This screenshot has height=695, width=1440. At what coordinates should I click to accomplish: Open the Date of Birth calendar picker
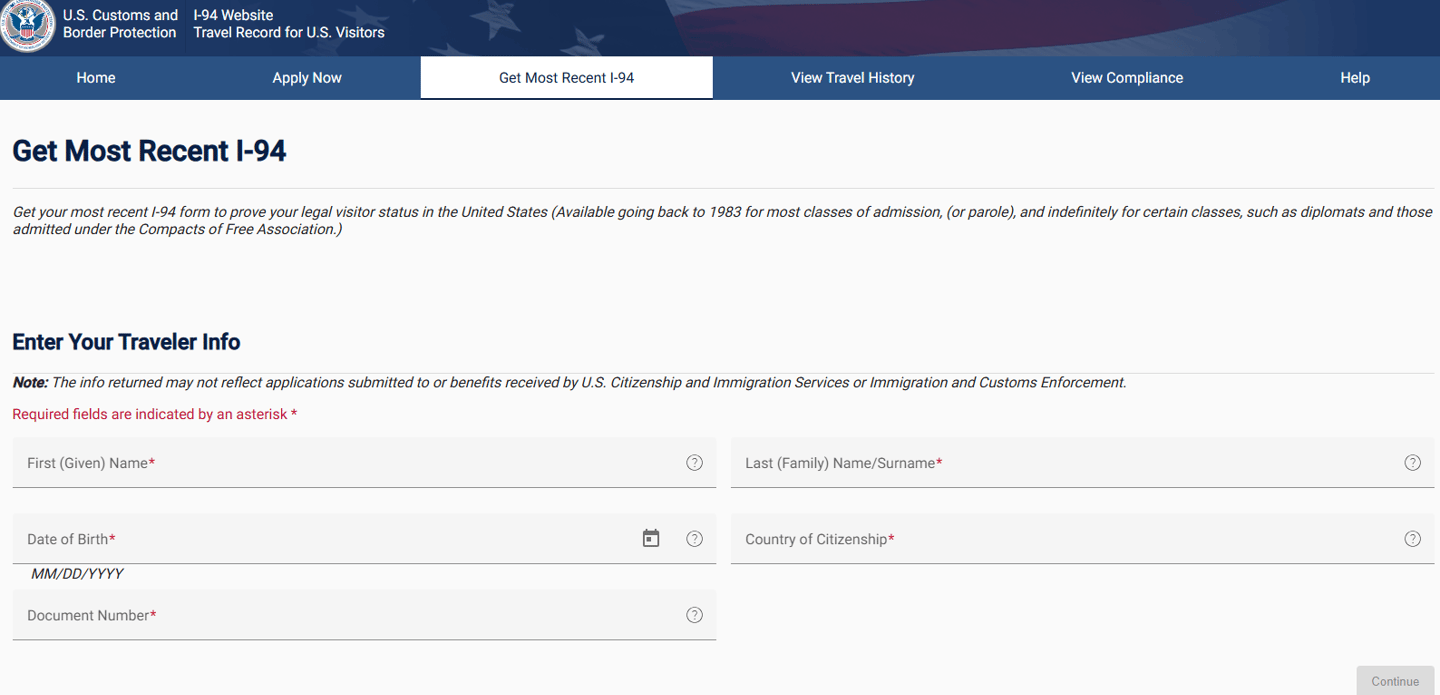point(651,539)
